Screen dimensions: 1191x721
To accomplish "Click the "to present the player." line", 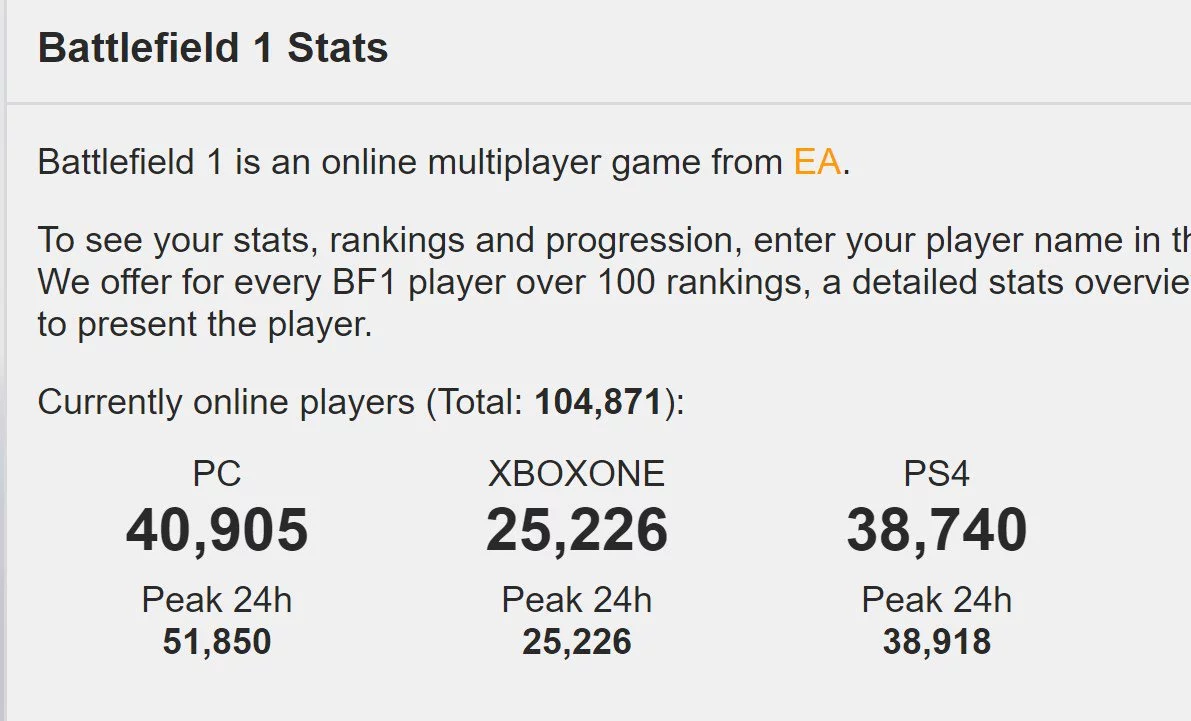I will [205, 326].
